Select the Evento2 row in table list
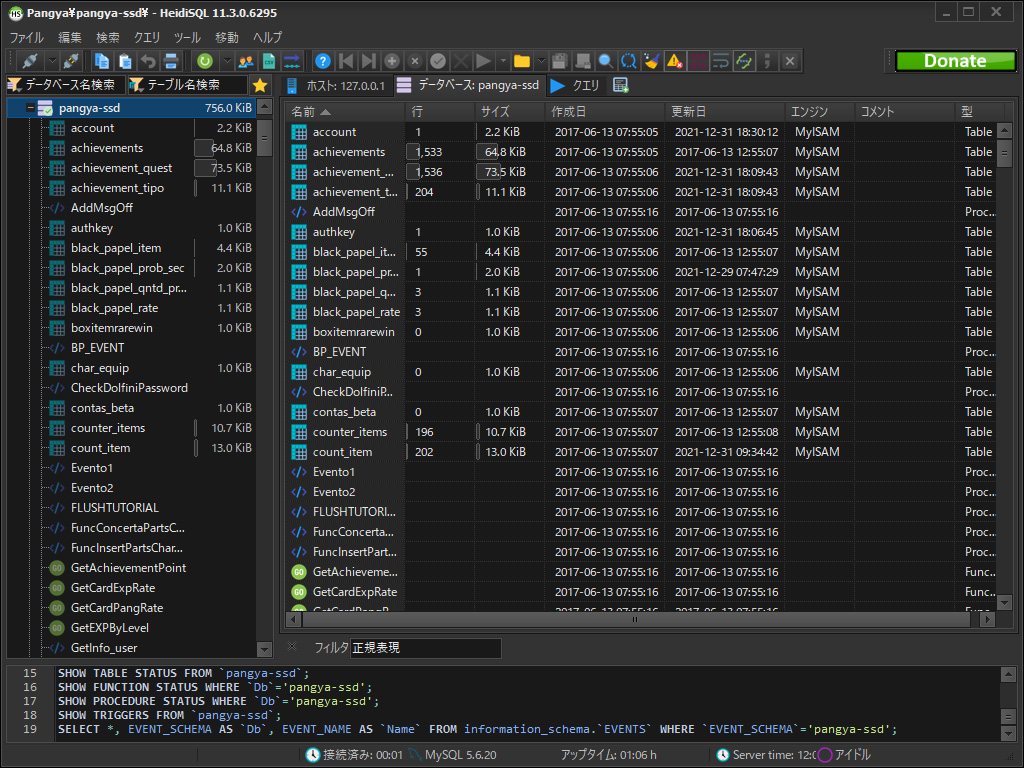 (642, 492)
